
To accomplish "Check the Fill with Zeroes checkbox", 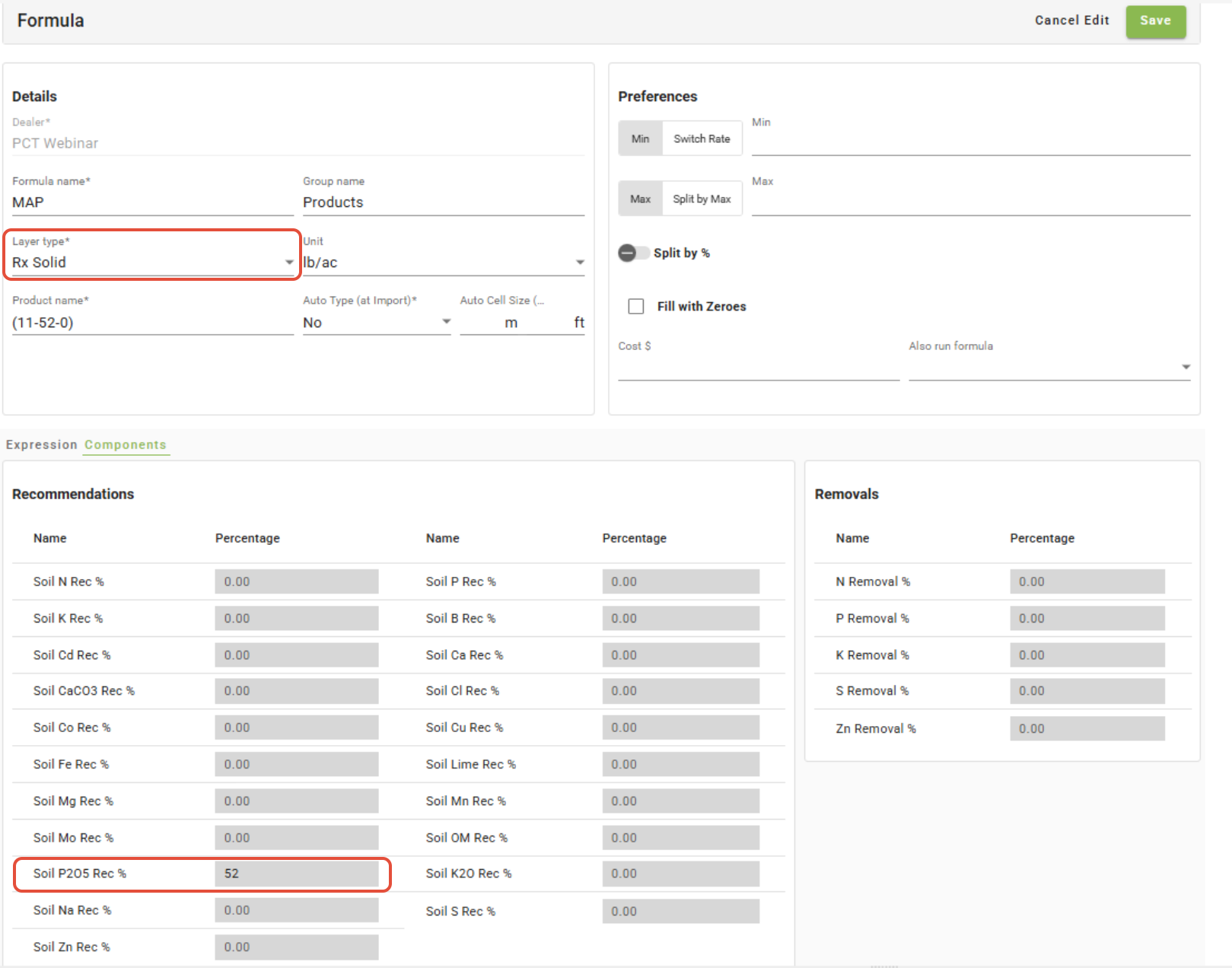I will point(636,307).
